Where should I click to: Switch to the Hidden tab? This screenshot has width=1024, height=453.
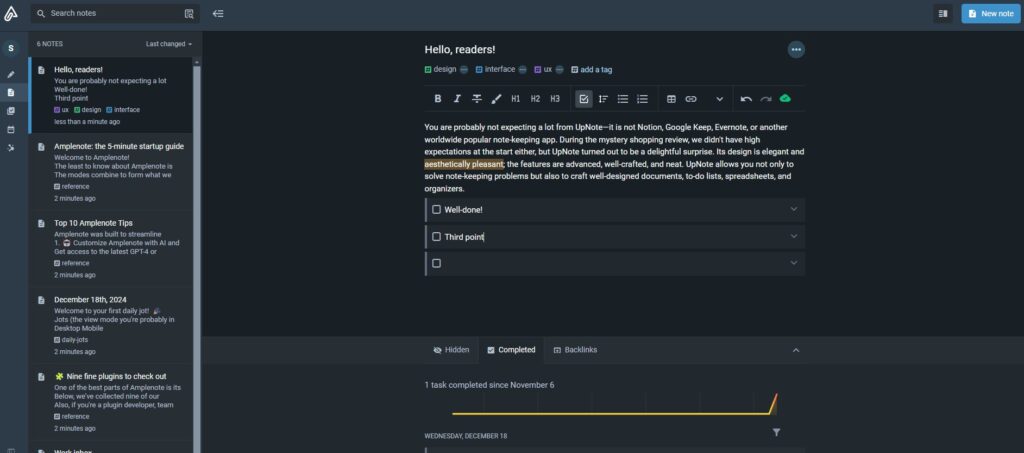(x=451, y=350)
